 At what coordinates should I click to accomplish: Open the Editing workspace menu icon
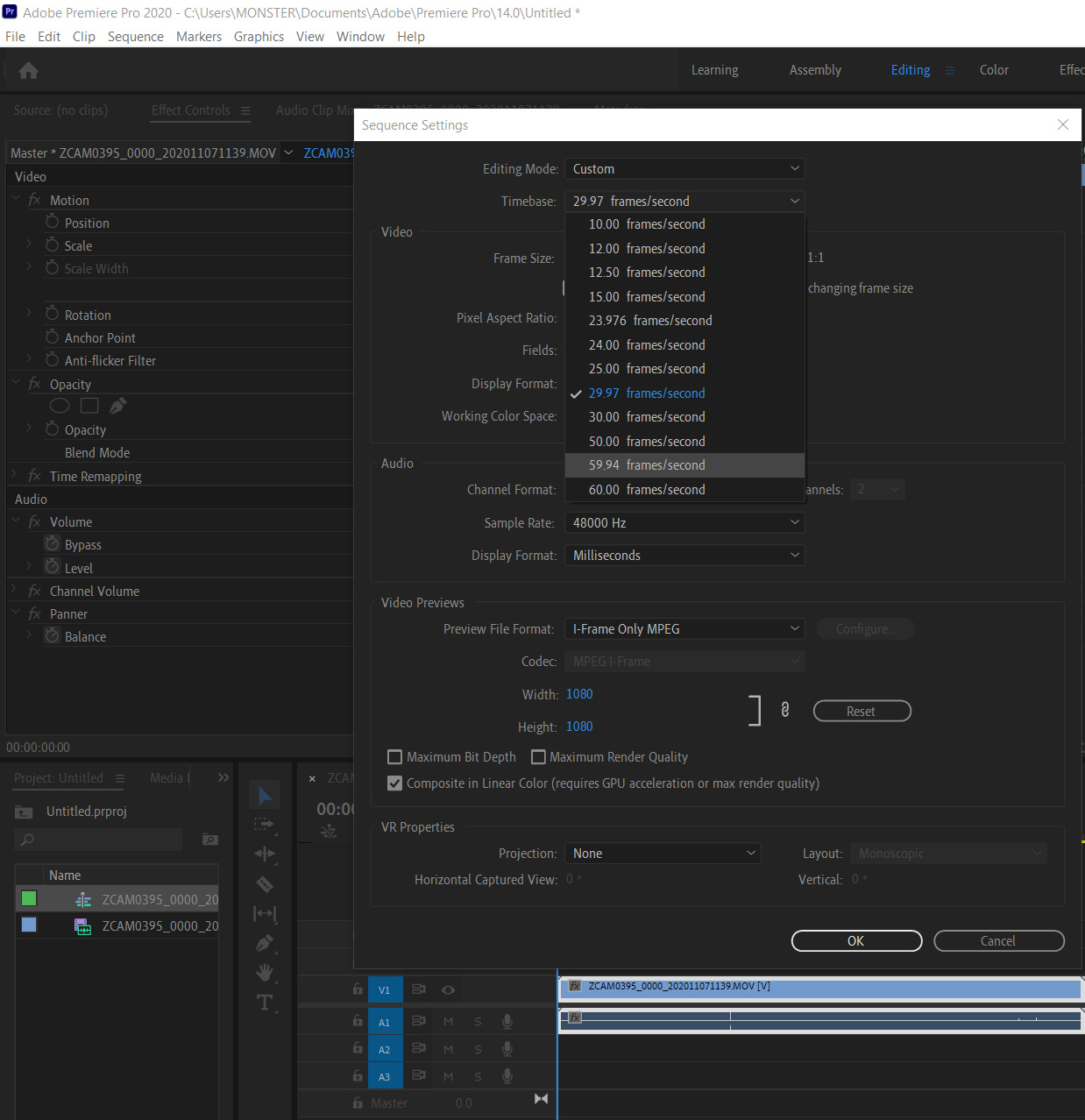click(x=949, y=70)
